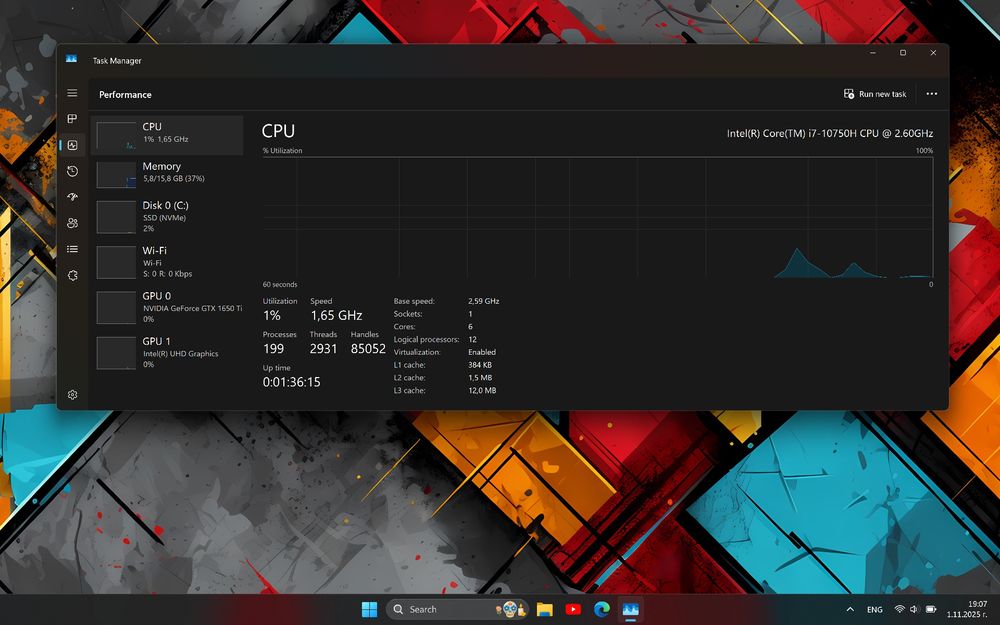Screen dimensions: 1000x625
Task: Click the Intel Core i7-10750H CPU name
Action: [x=830, y=133]
